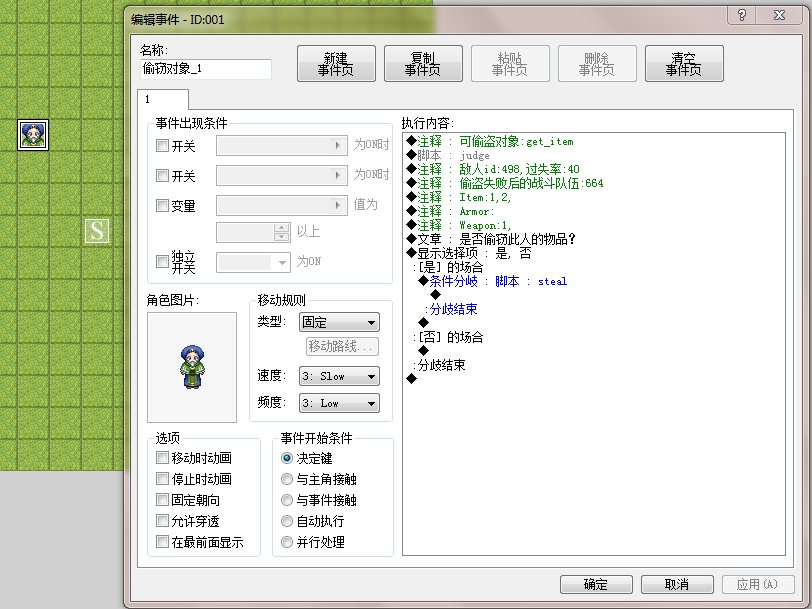Check the 停止时动画 option

click(x=163, y=479)
